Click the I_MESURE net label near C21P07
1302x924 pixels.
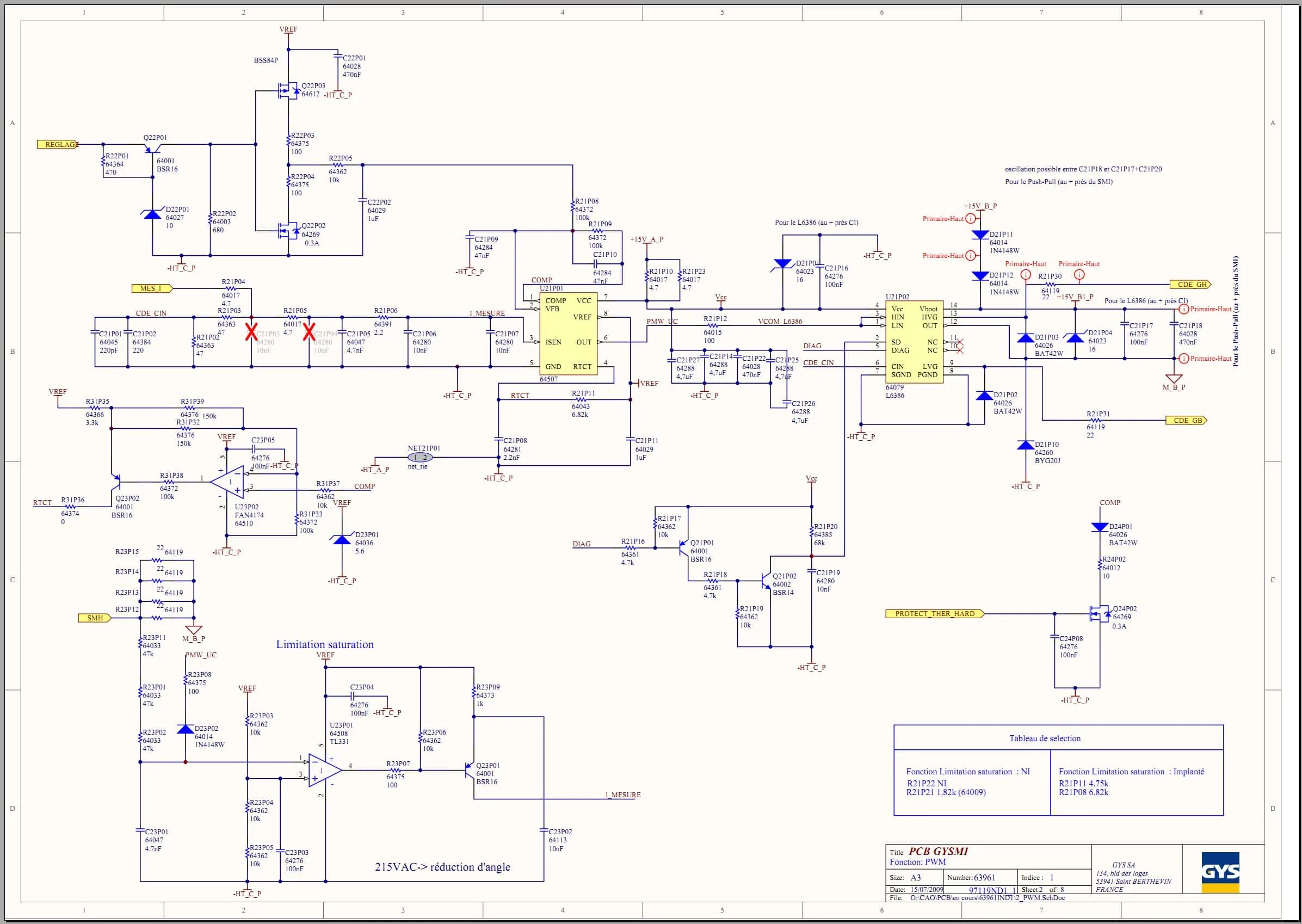[x=487, y=313]
